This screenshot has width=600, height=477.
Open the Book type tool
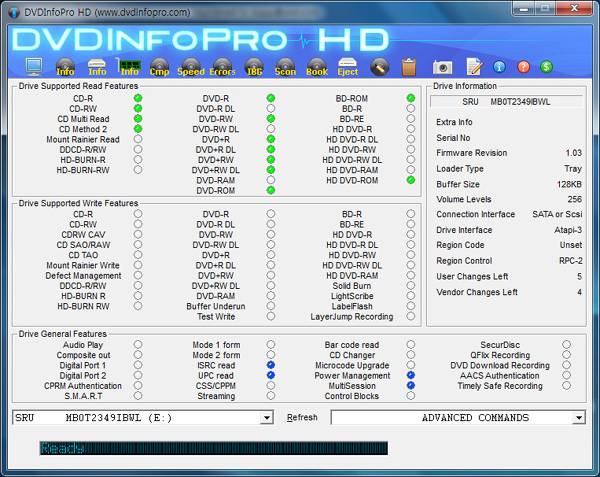(x=317, y=67)
